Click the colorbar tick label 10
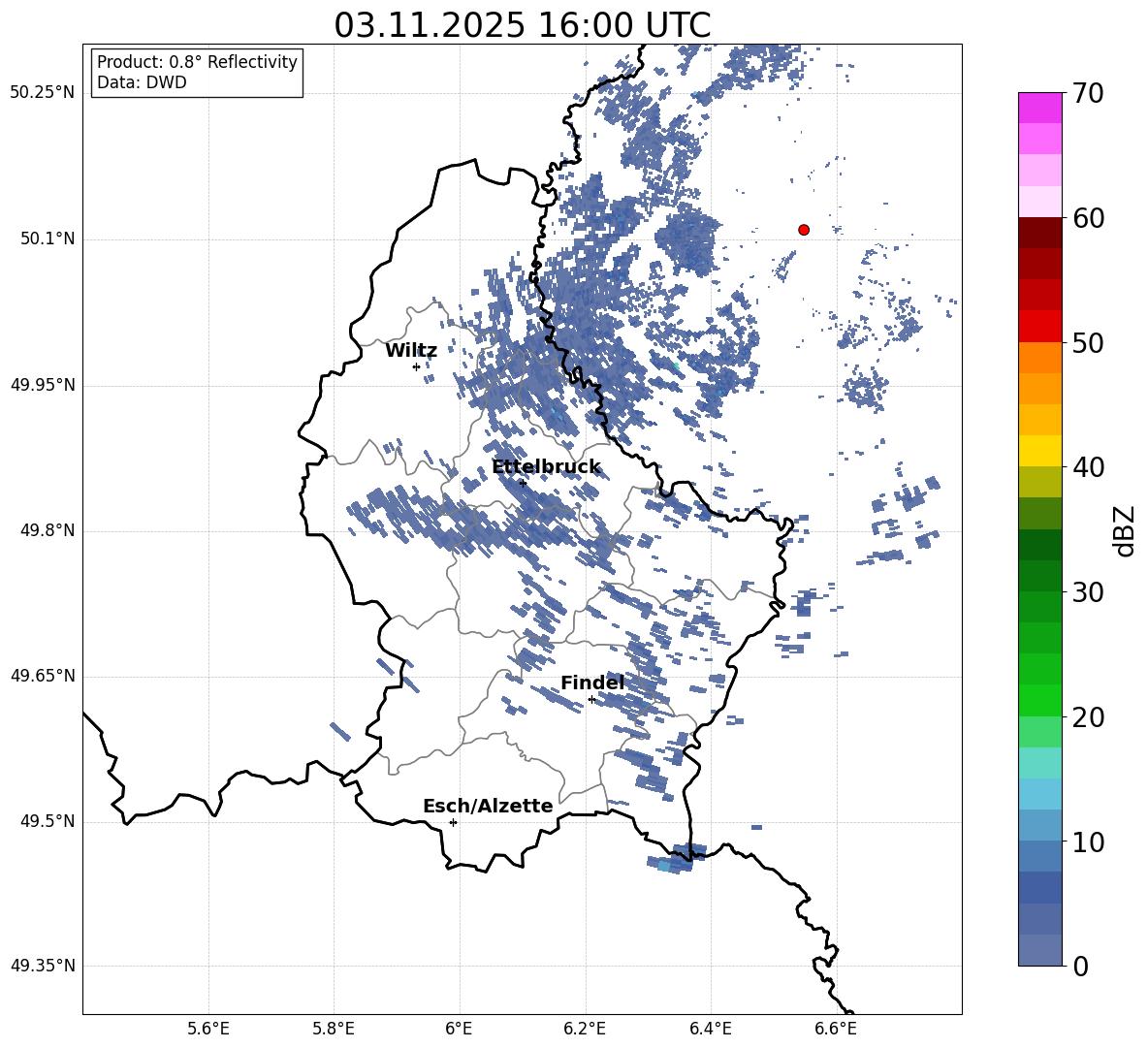Screen dimensions: 1148x1048 1088,842
